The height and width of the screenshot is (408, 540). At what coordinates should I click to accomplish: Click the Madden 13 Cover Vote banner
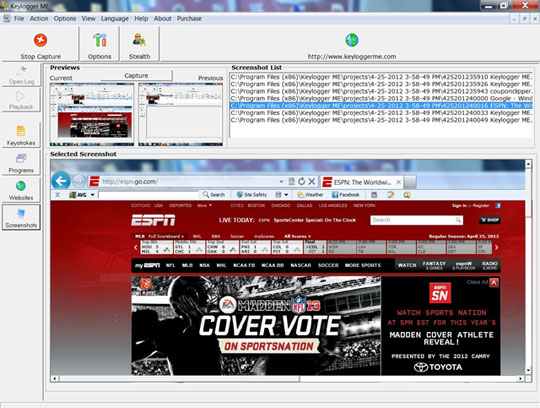256,325
